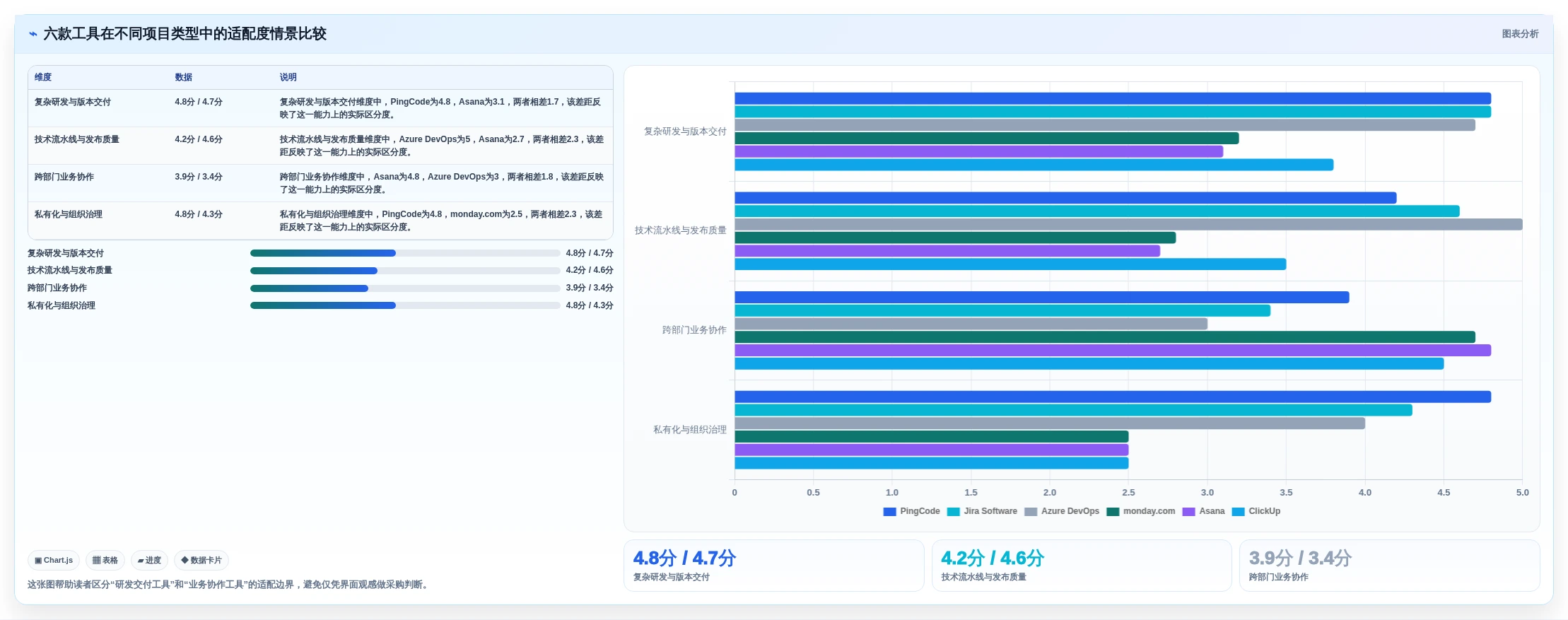This screenshot has height=620, width=1568.
Task: Open the 4.2分 / 4.6分 data card
Action: click(x=1082, y=566)
